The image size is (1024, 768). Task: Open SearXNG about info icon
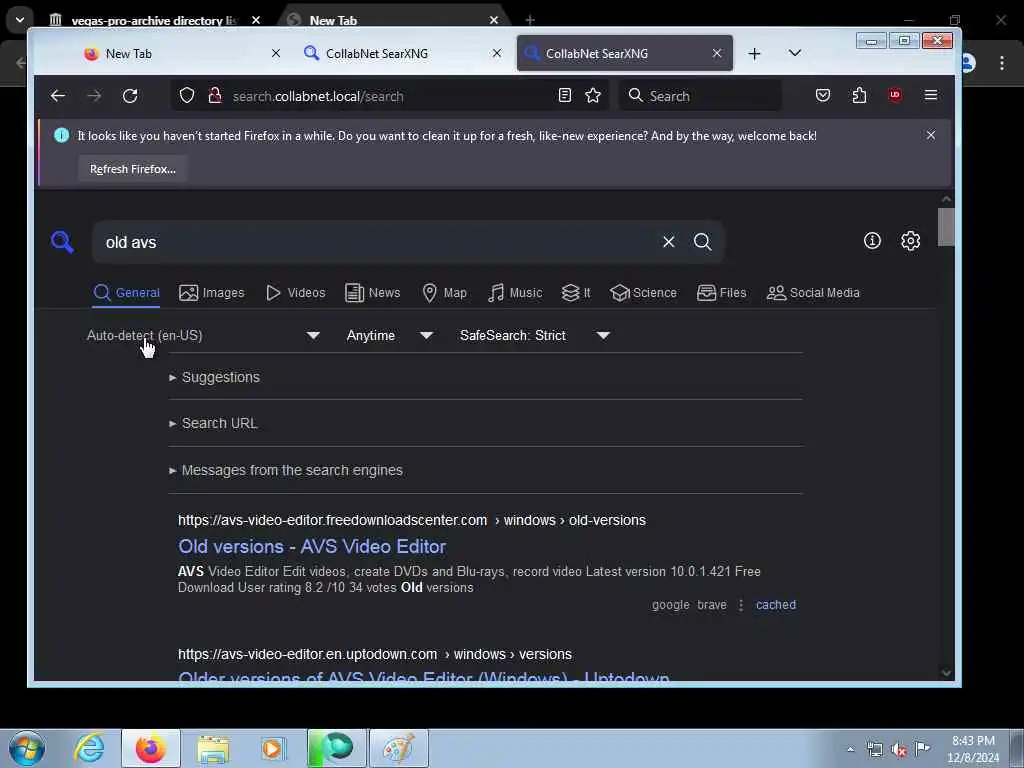[x=872, y=241]
